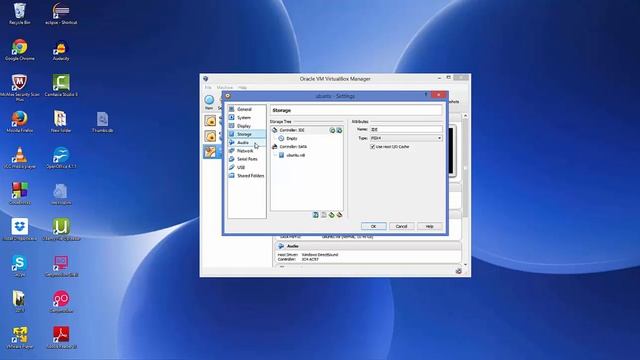Open Display settings category
Screen dimensions: 640x360
[x=247, y=126]
